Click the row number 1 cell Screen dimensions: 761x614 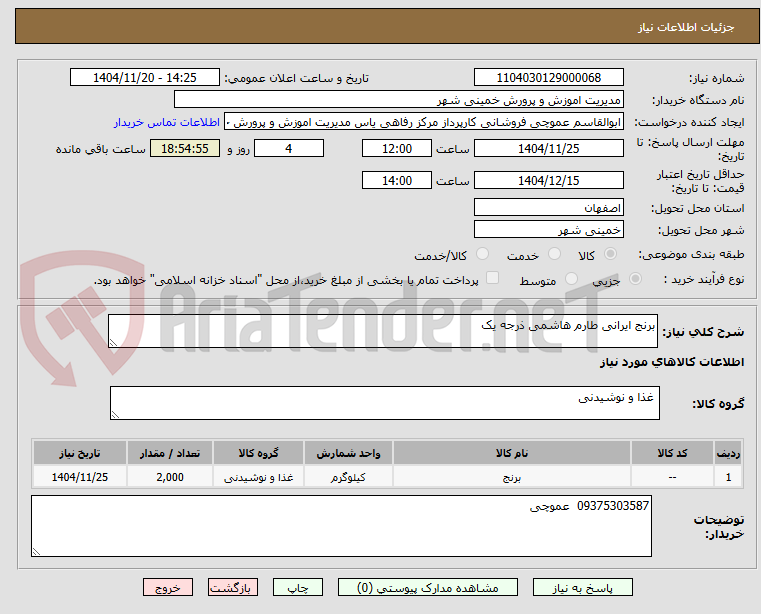tap(728, 477)
